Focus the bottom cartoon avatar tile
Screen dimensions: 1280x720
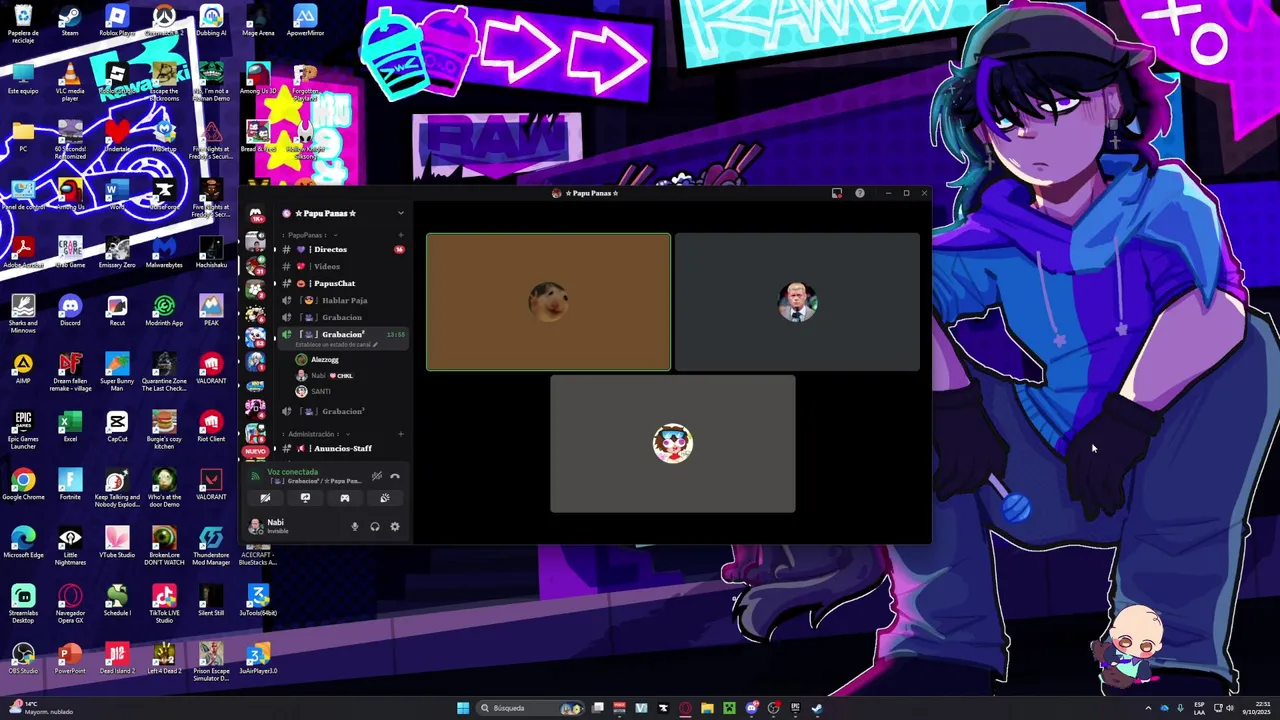(x=673, y=444)
